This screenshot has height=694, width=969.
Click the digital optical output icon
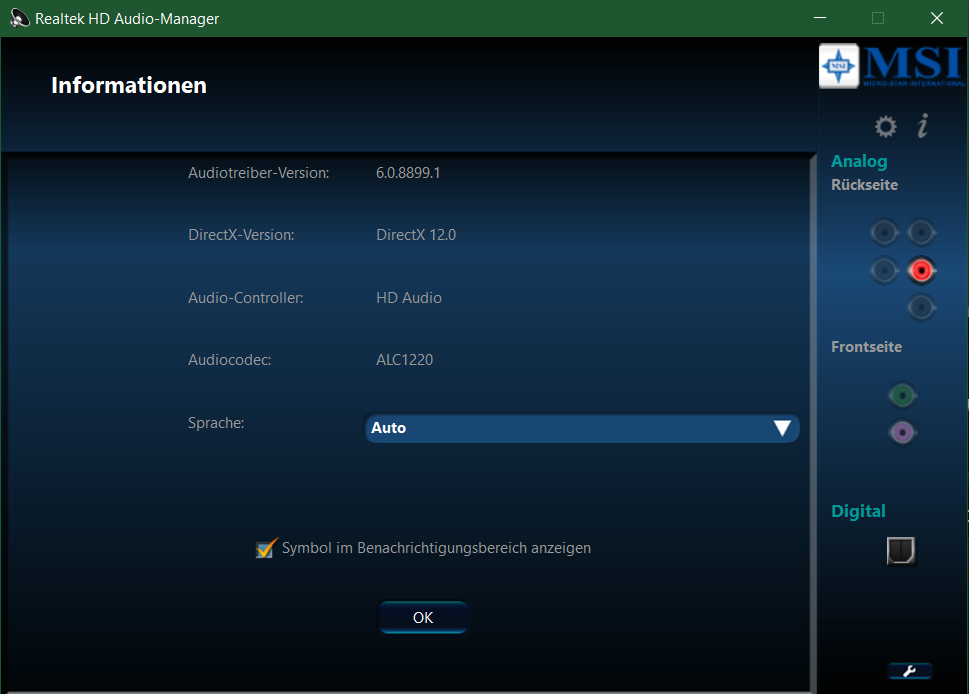click(x=901, y=550)
